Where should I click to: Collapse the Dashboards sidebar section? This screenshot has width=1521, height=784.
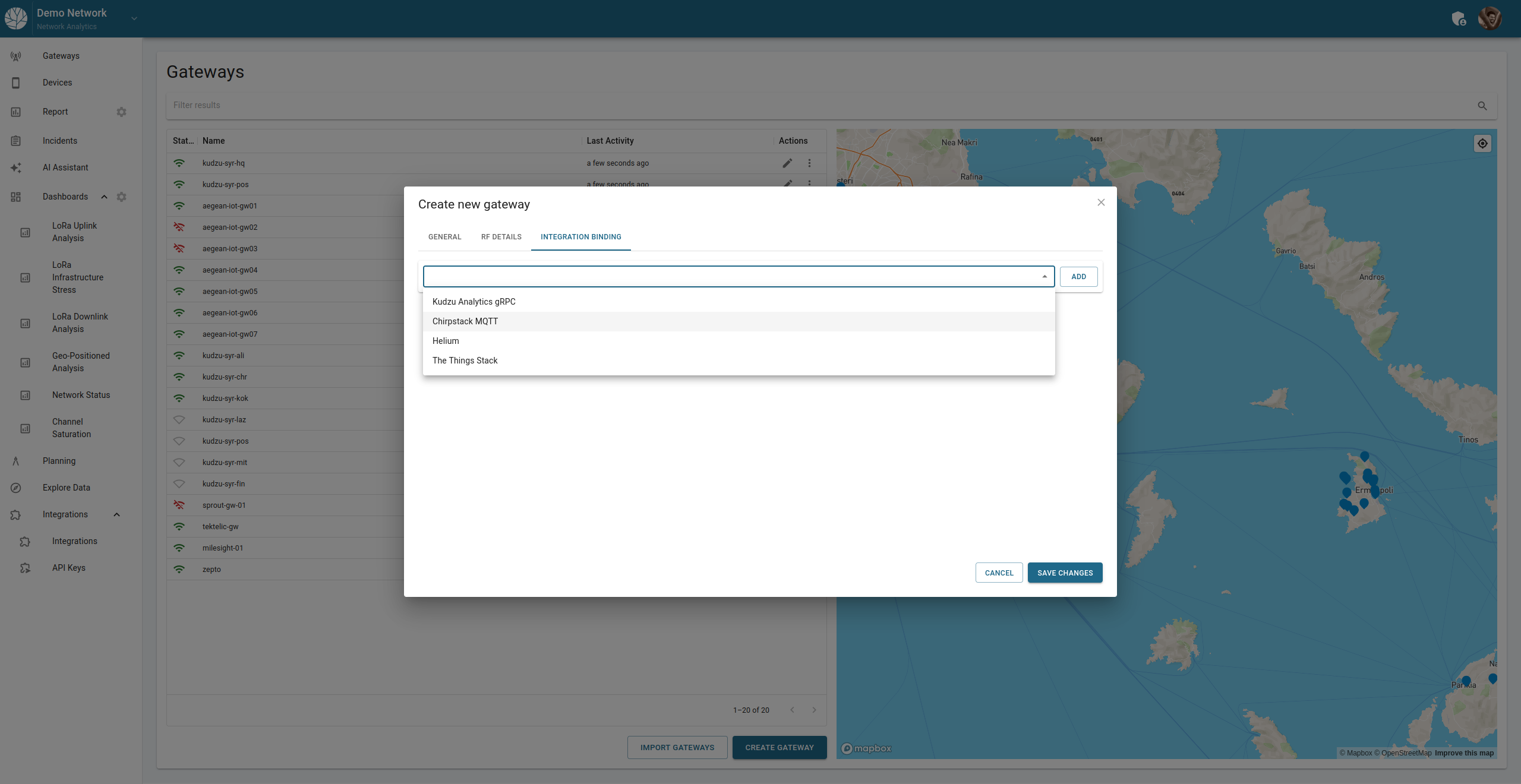(x=104, y=197)
